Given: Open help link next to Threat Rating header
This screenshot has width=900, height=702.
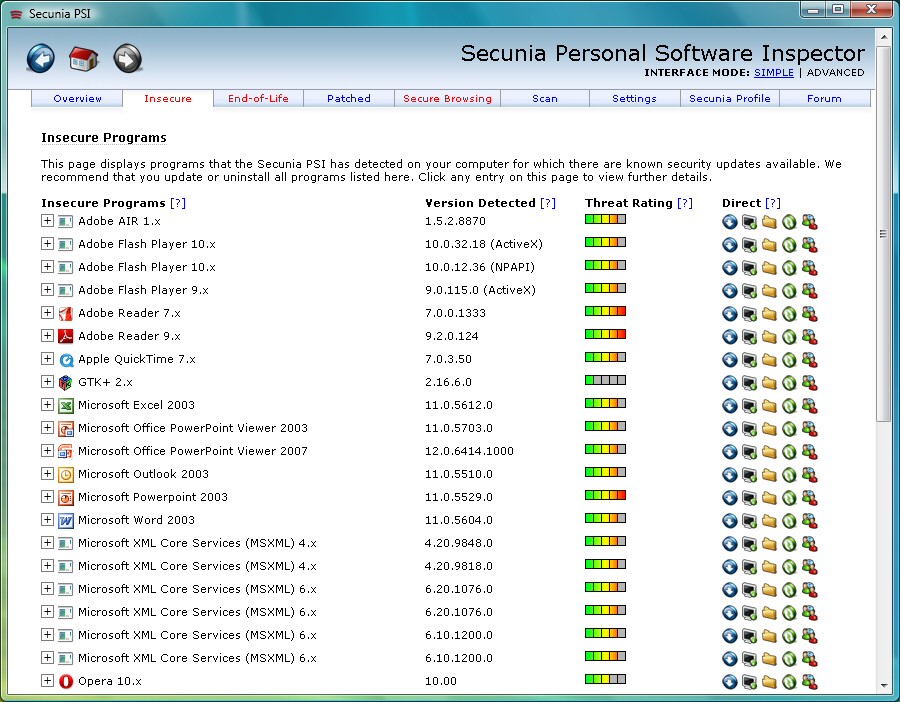Looking at the screenshot, I should click(x=685, y=203).
